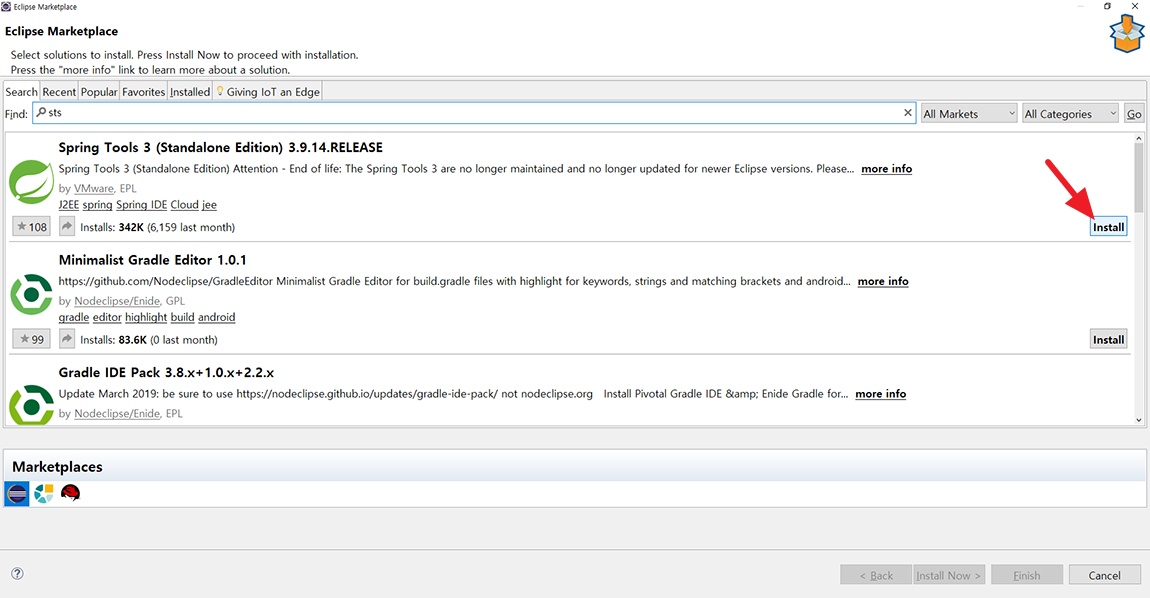Select the Red Hat marketplace catalog icon

point(70,493)
